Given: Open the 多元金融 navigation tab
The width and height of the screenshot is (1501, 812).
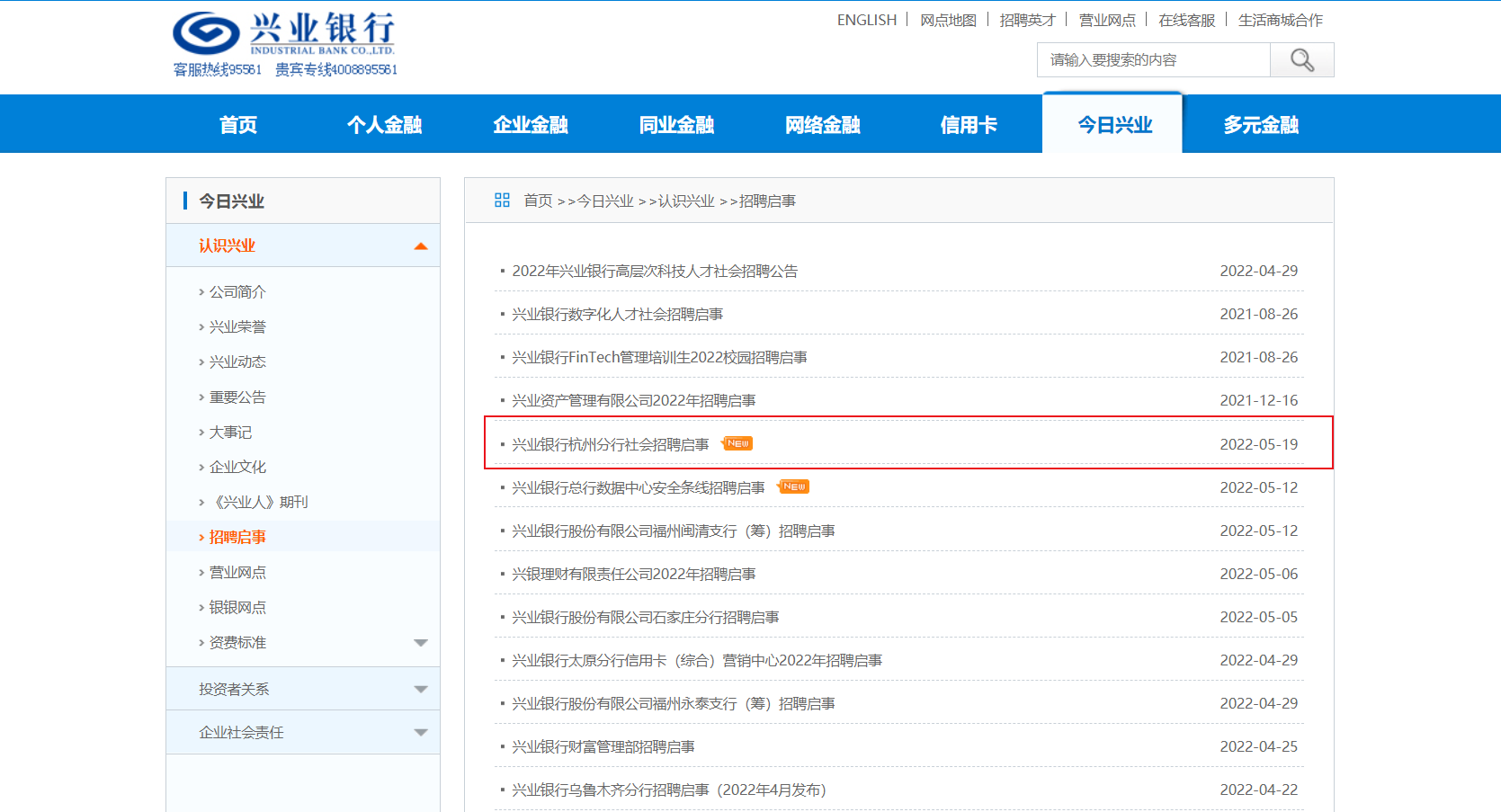Looking at the screenshot, I should pyautogui.click(x=1261, y=124).
